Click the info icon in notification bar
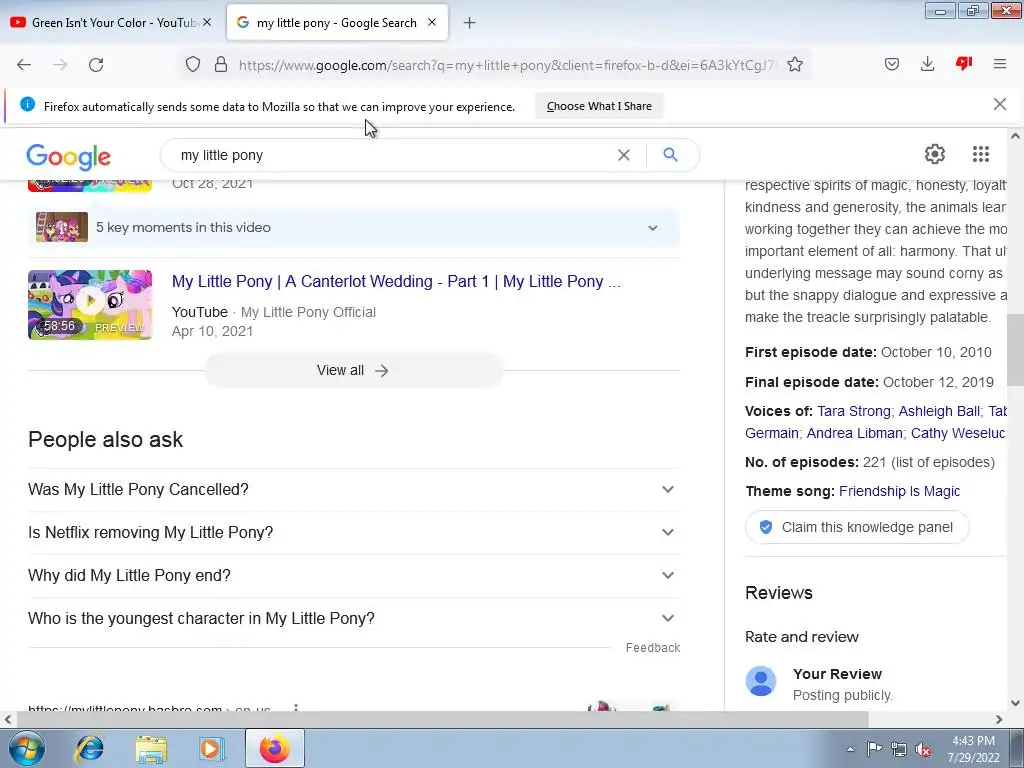The width and height of the screenshot is (1024, 768). click(27, 104)
